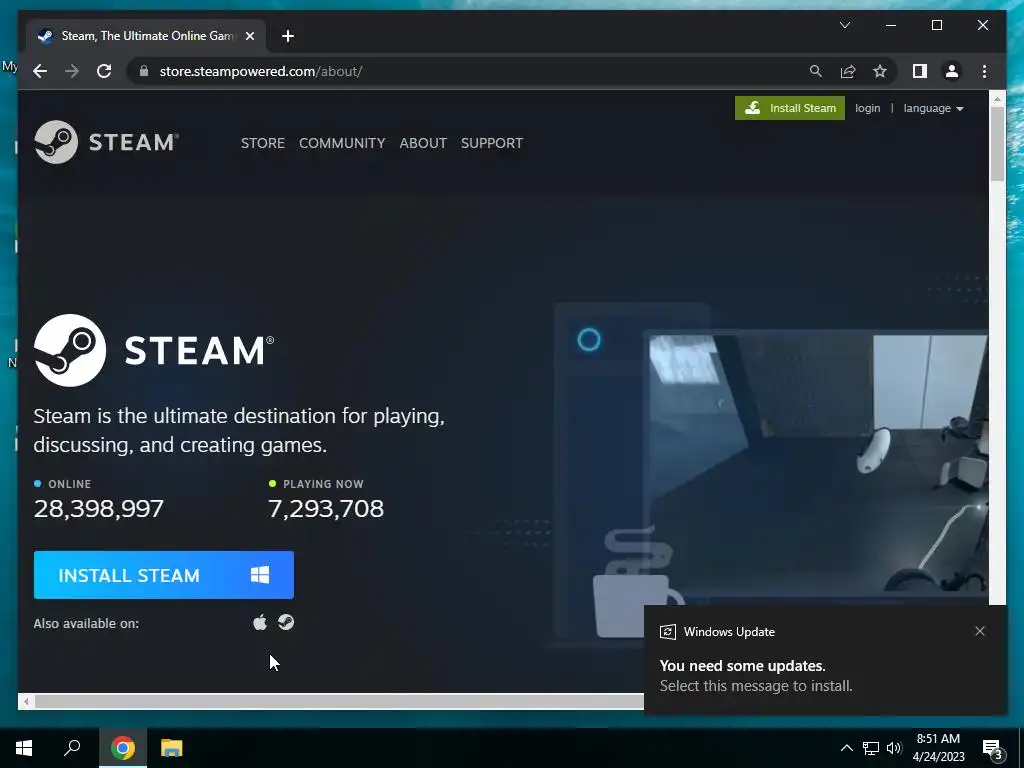Open the Windows Start menu
Viewport: 1024px width, 768px height.
coord(24,748)
